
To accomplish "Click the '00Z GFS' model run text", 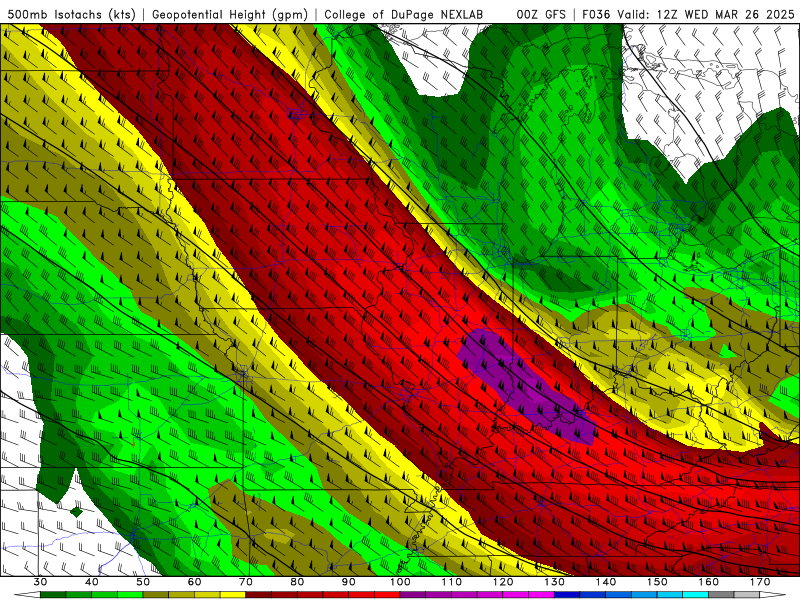I will coord(541,14).
